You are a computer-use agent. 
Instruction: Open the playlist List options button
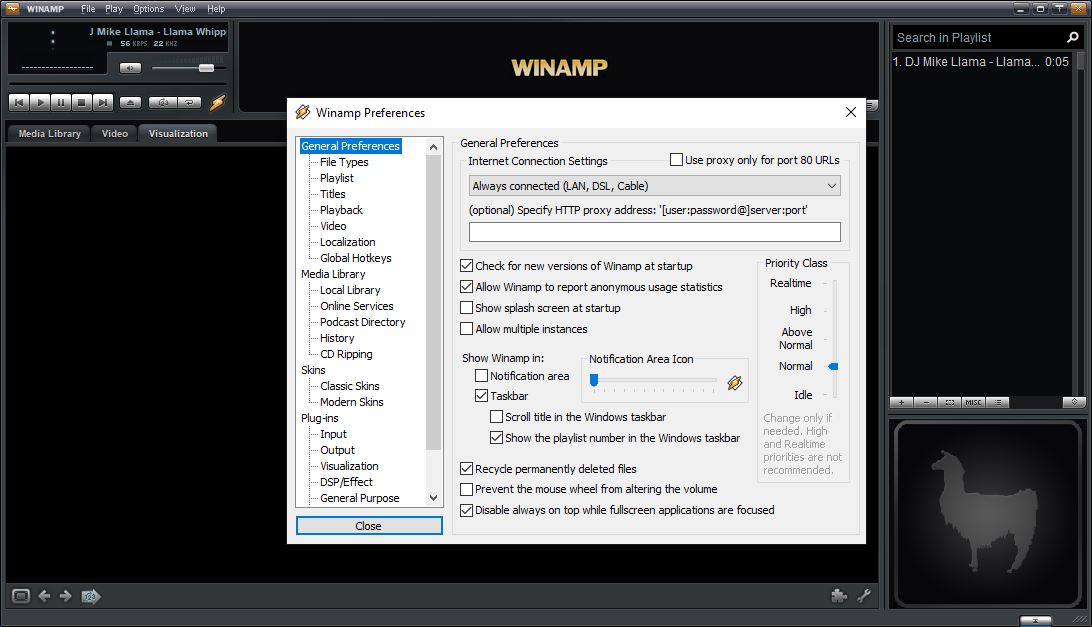(x=997, y=402)
